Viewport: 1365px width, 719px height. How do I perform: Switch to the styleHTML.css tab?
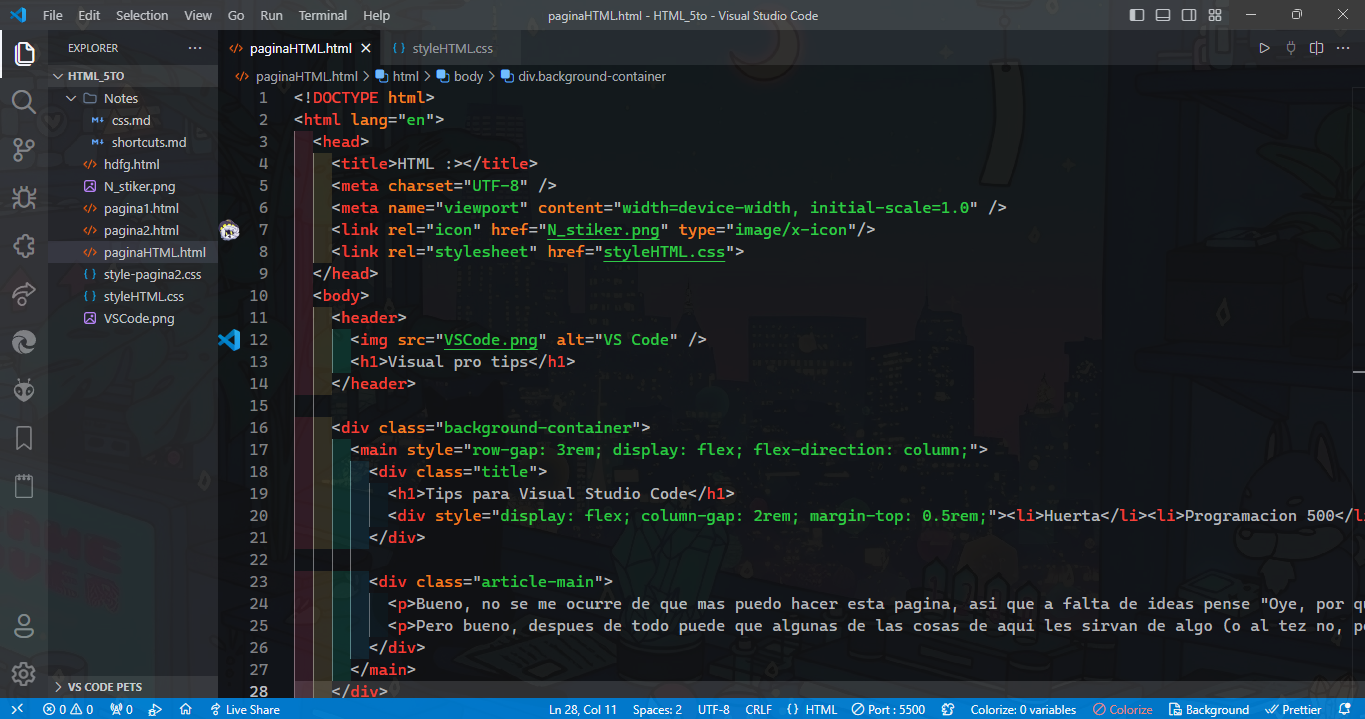452,48
